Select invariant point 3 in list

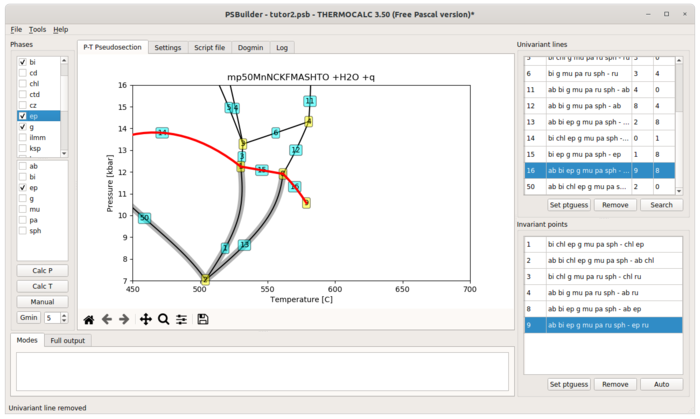[x=603, y=277]
